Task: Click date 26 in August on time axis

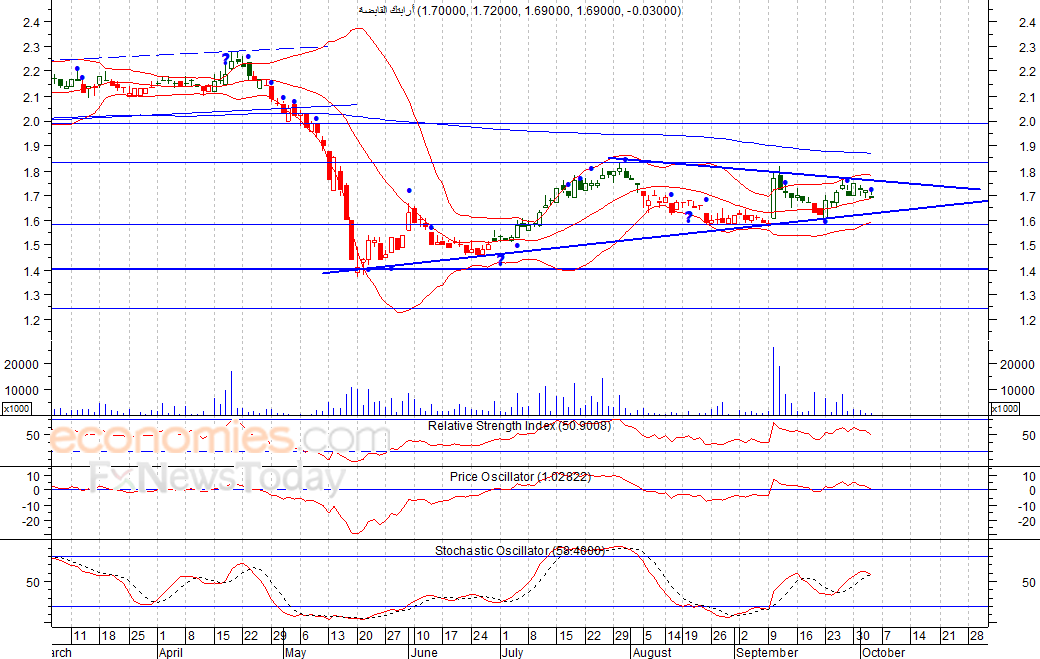Action: (720, 636)
